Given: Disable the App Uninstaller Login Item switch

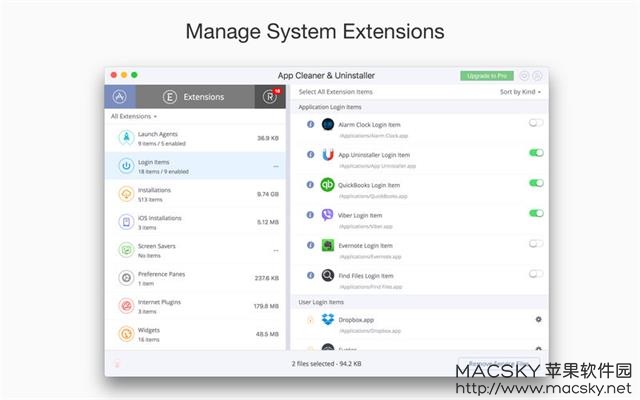Looking at the screenshot, I should coord(536,153).
